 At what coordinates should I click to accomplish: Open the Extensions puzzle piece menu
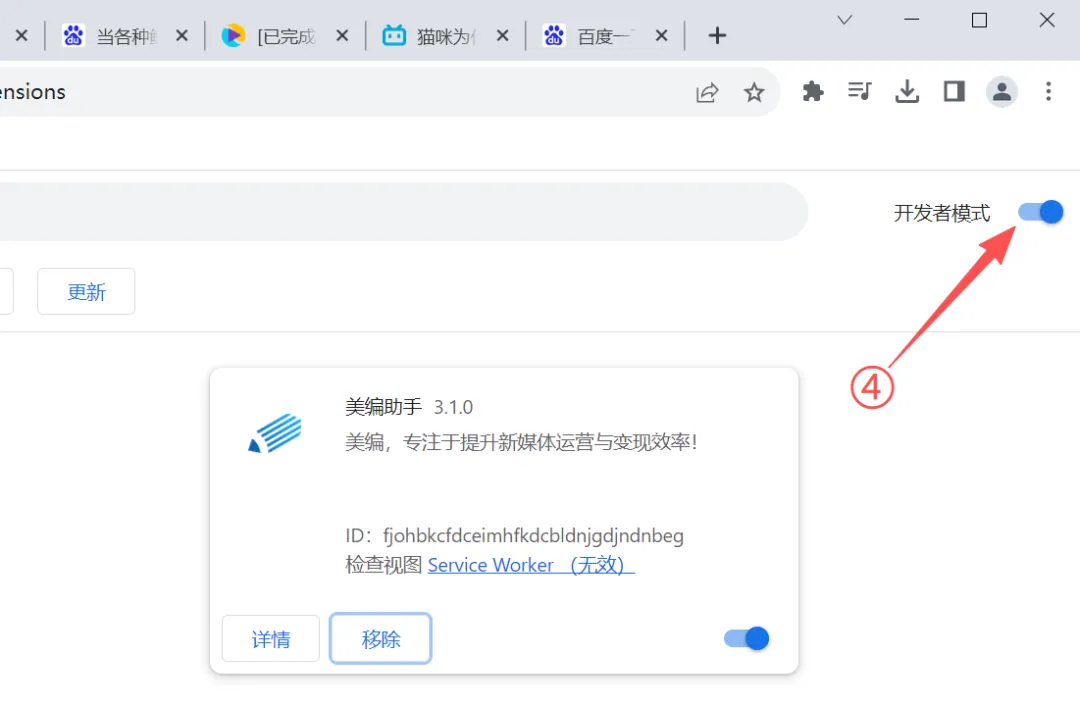813,92
